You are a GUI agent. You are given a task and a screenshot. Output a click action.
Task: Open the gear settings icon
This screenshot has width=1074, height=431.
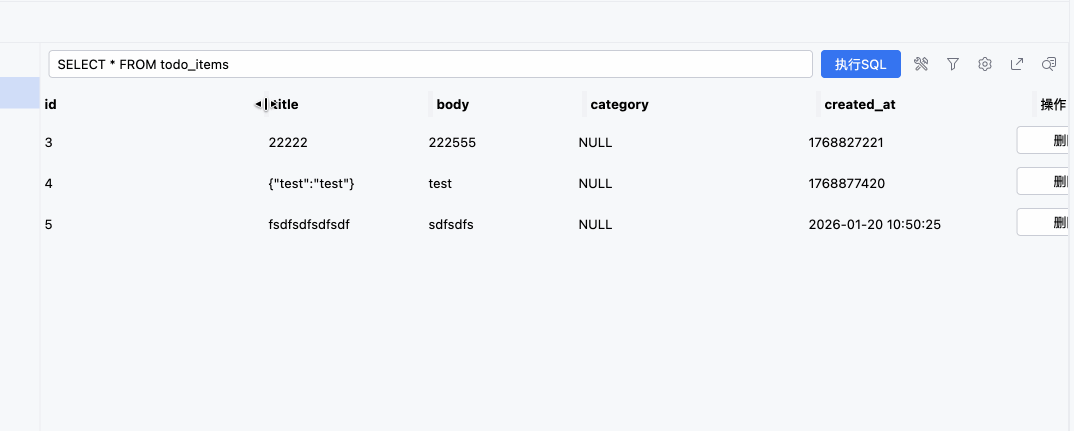point(985,64)
